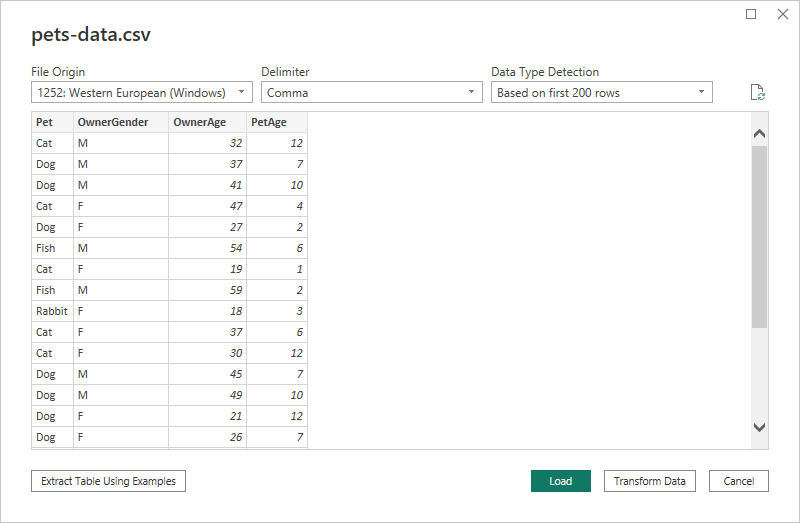Click Extract Table Using Examples
Image resolution: width=800 pixels, height=523 pixels.
coord(108,481)
